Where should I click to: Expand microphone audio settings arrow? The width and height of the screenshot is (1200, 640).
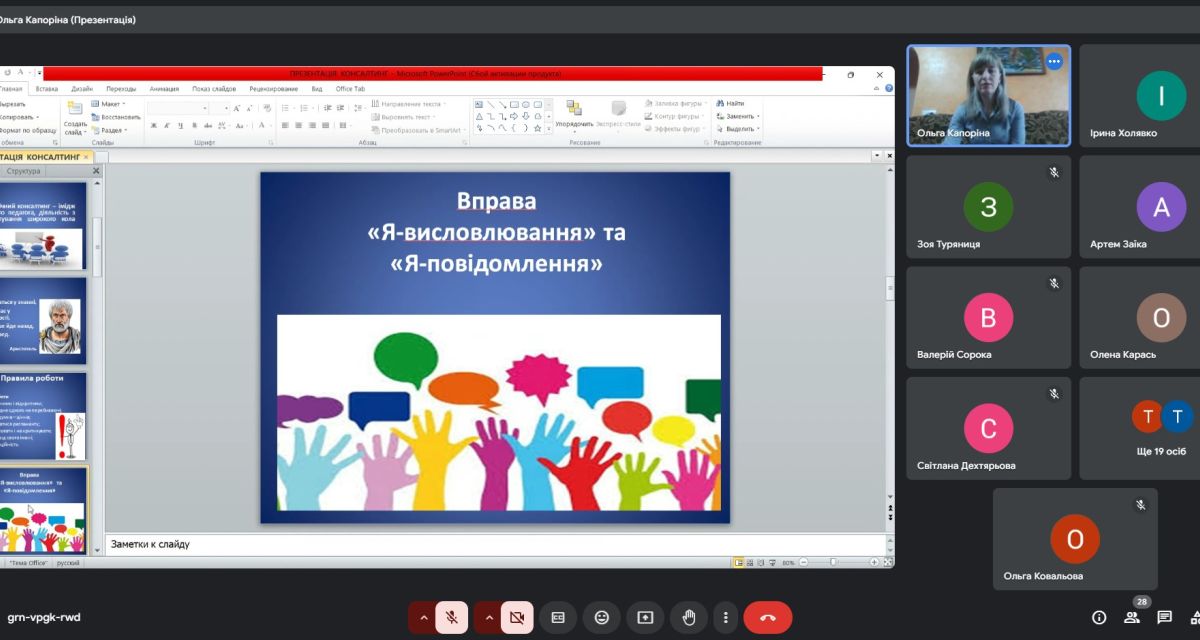pyautogui.click(x=423, y=618)
